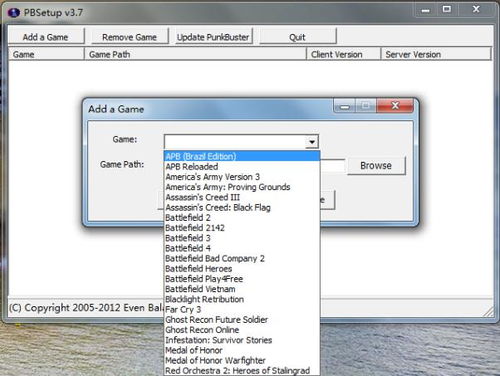Choose Battlefield Heroes entry

pyautogui.click(x=242, y=269)
